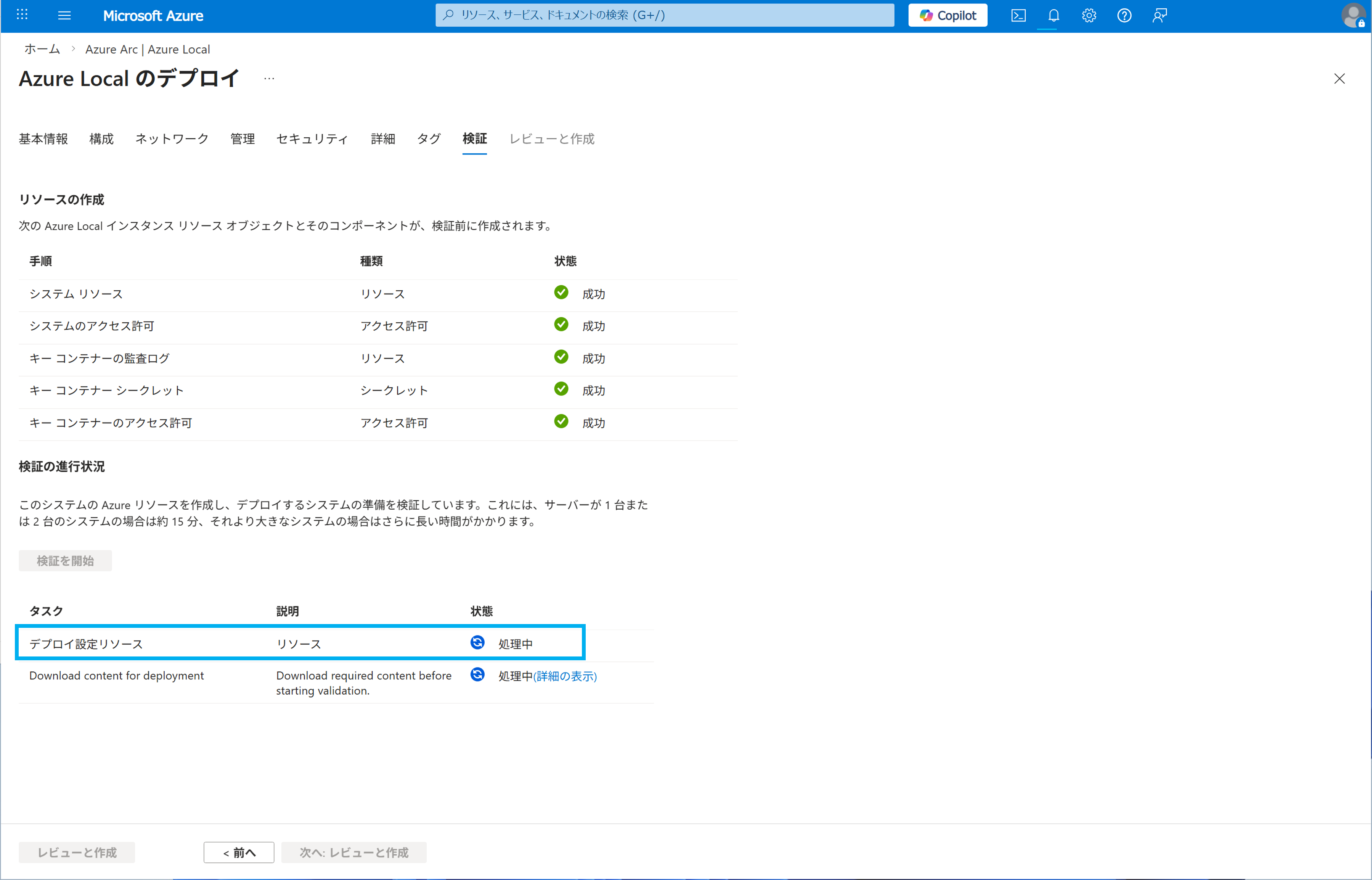Click the ホーム breadcrumb link

click(42, 49)
